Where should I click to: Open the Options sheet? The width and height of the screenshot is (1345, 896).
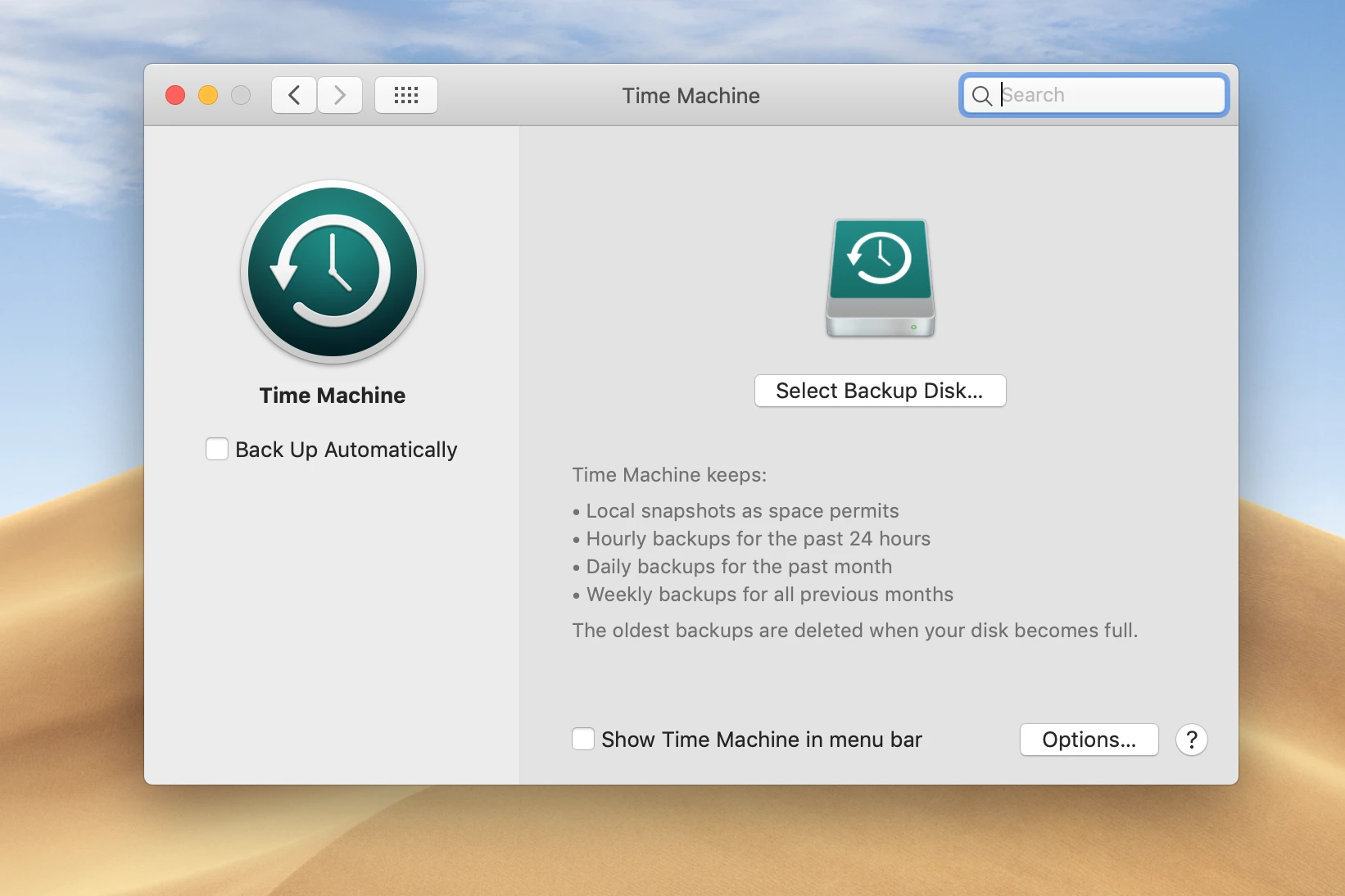[1089, 740]
